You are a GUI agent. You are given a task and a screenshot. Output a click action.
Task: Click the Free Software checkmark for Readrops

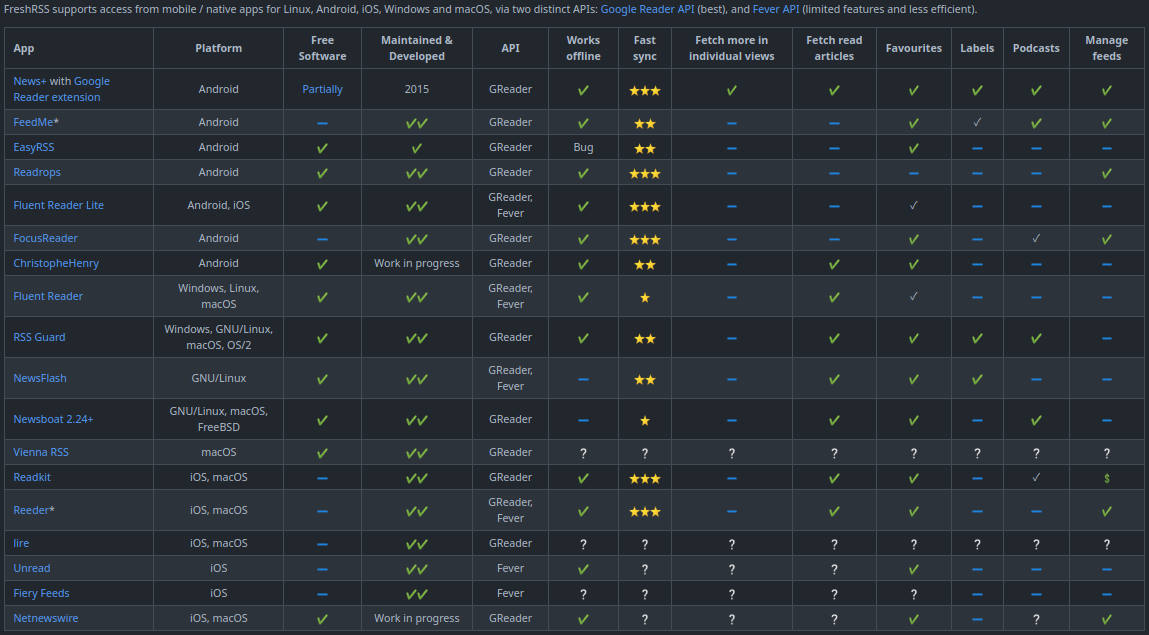(322, 173)
